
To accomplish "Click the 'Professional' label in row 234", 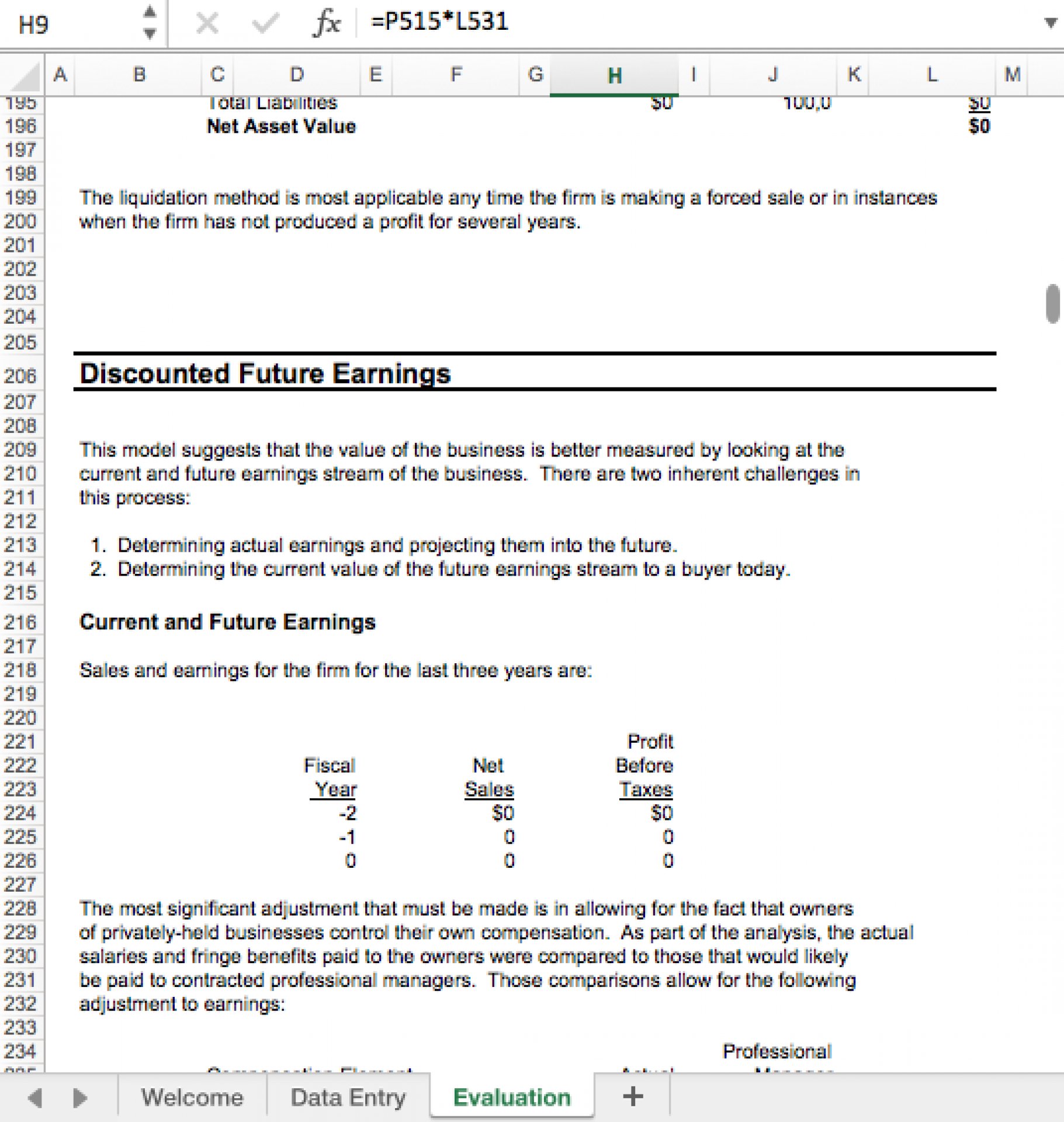I will (x=777, y=1051).
